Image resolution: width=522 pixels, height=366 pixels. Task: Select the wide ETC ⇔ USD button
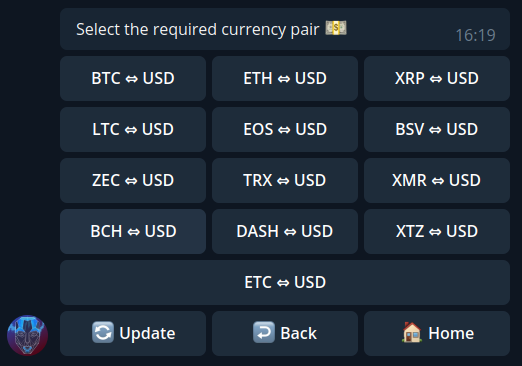285,282
